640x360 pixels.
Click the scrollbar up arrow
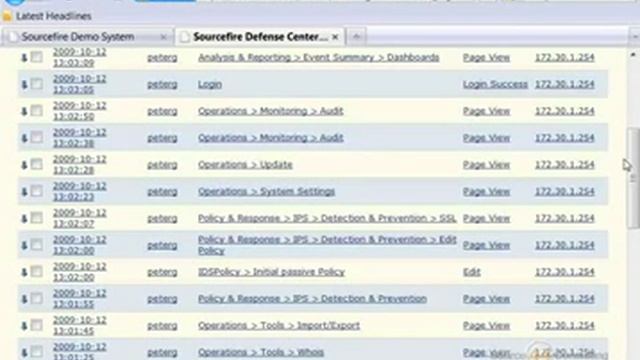633,54
